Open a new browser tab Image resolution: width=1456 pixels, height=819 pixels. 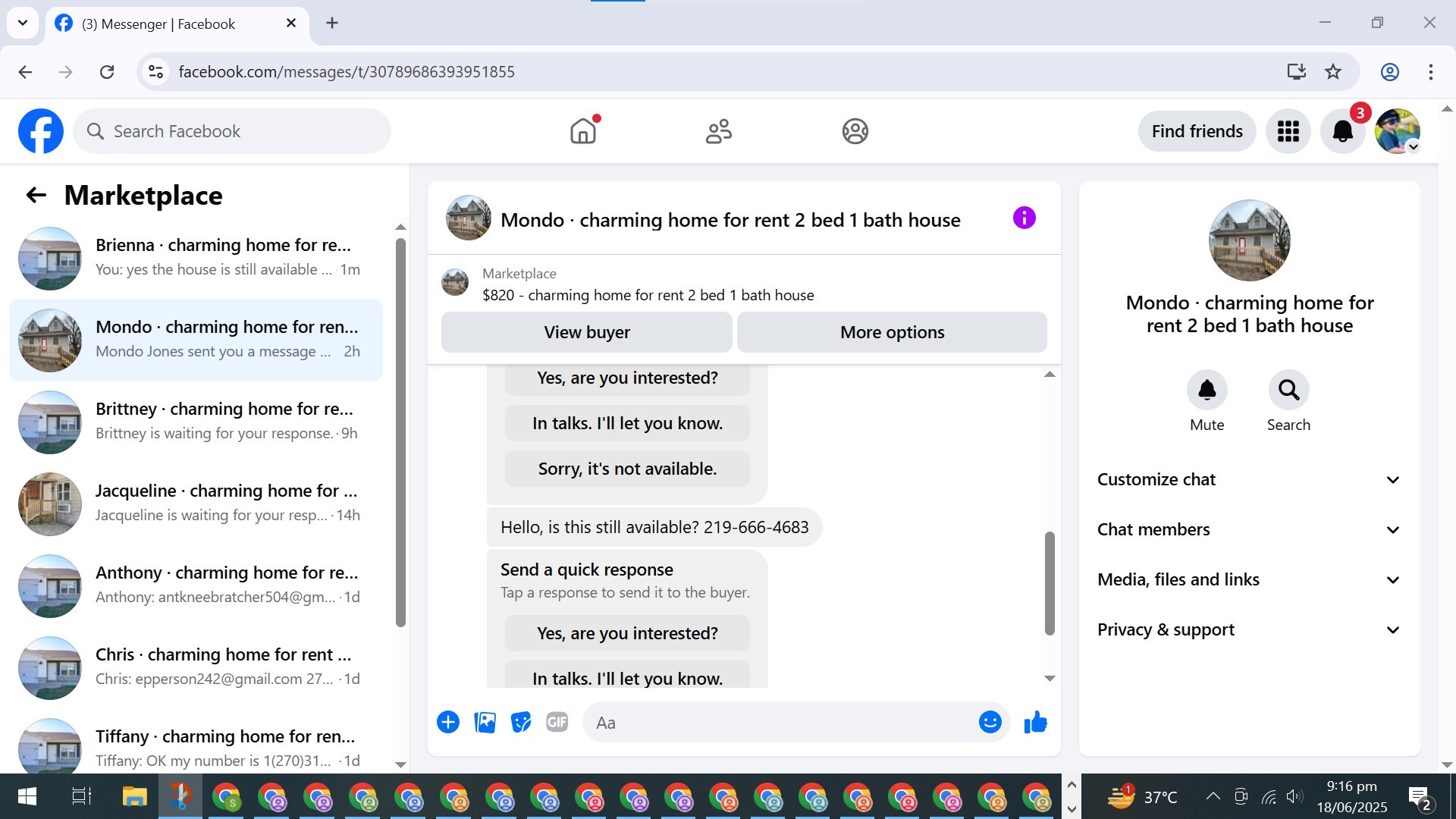[x=332, y=23]
